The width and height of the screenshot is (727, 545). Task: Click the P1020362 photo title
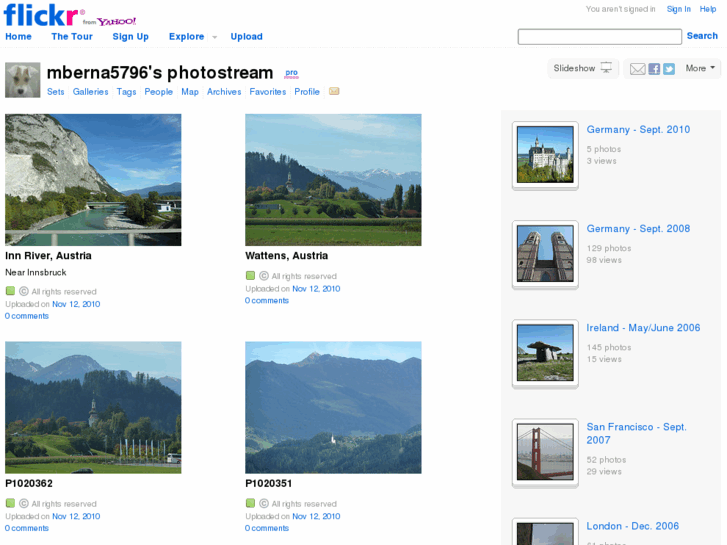pyautogui.click(x=29, y=483)
